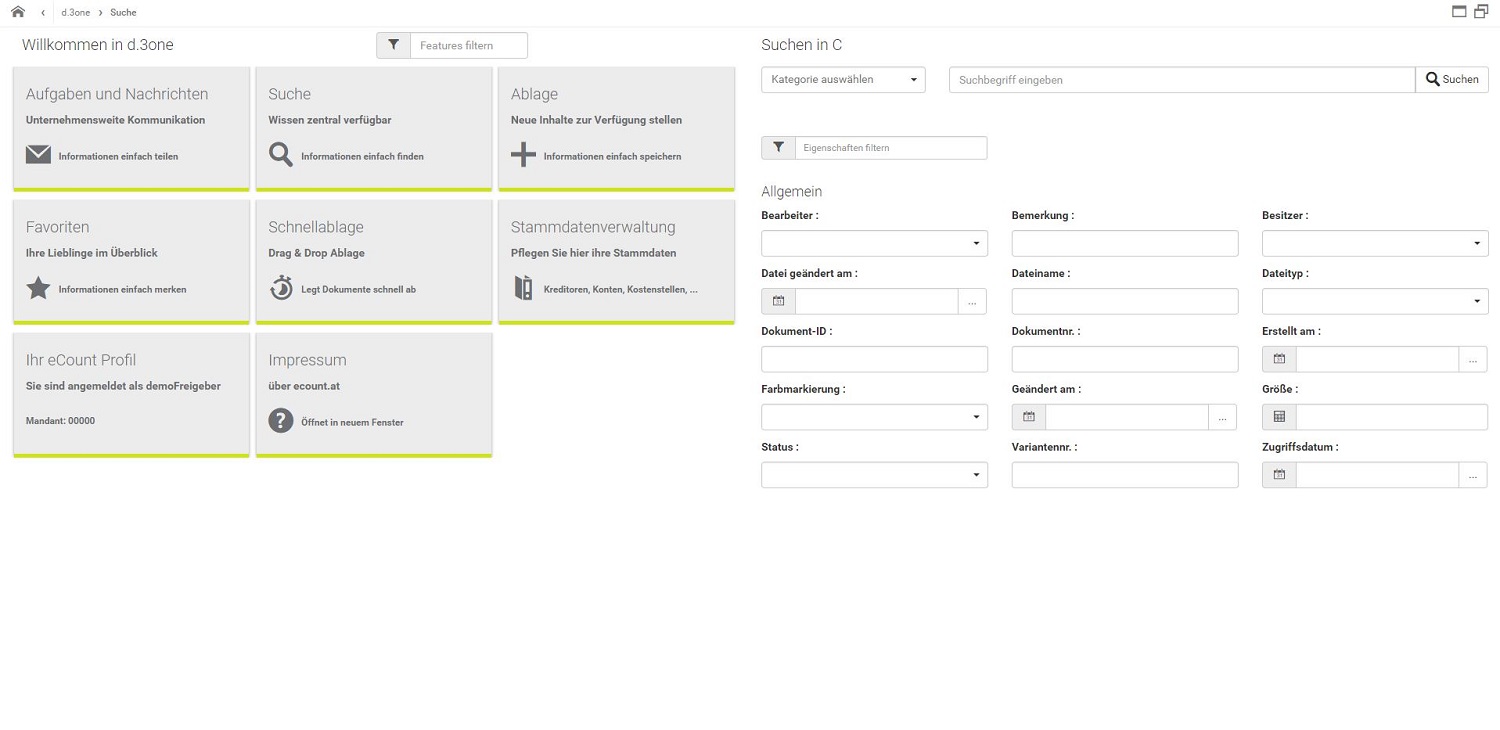
Task: Focus the Variantennr. text field
Action: tap(1125, 475)
